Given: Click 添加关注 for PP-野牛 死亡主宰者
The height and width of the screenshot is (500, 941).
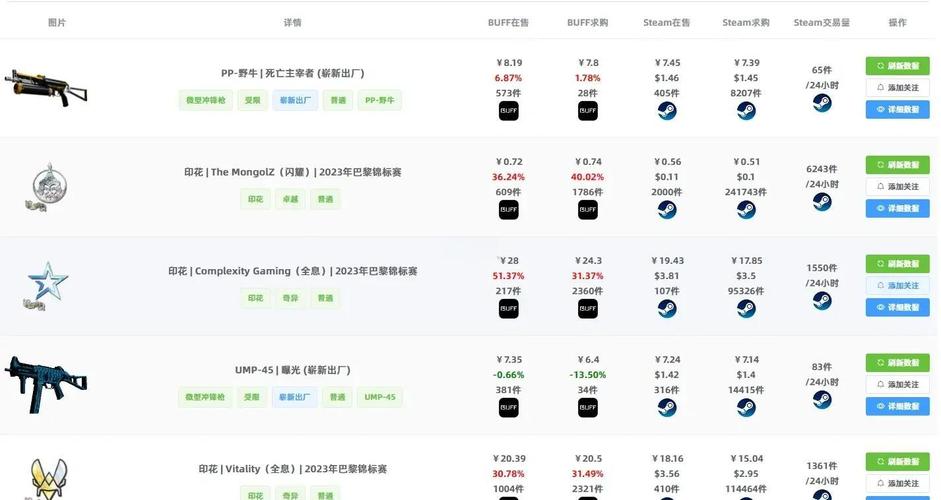Looking at the screenshot, I should point(897,88).
